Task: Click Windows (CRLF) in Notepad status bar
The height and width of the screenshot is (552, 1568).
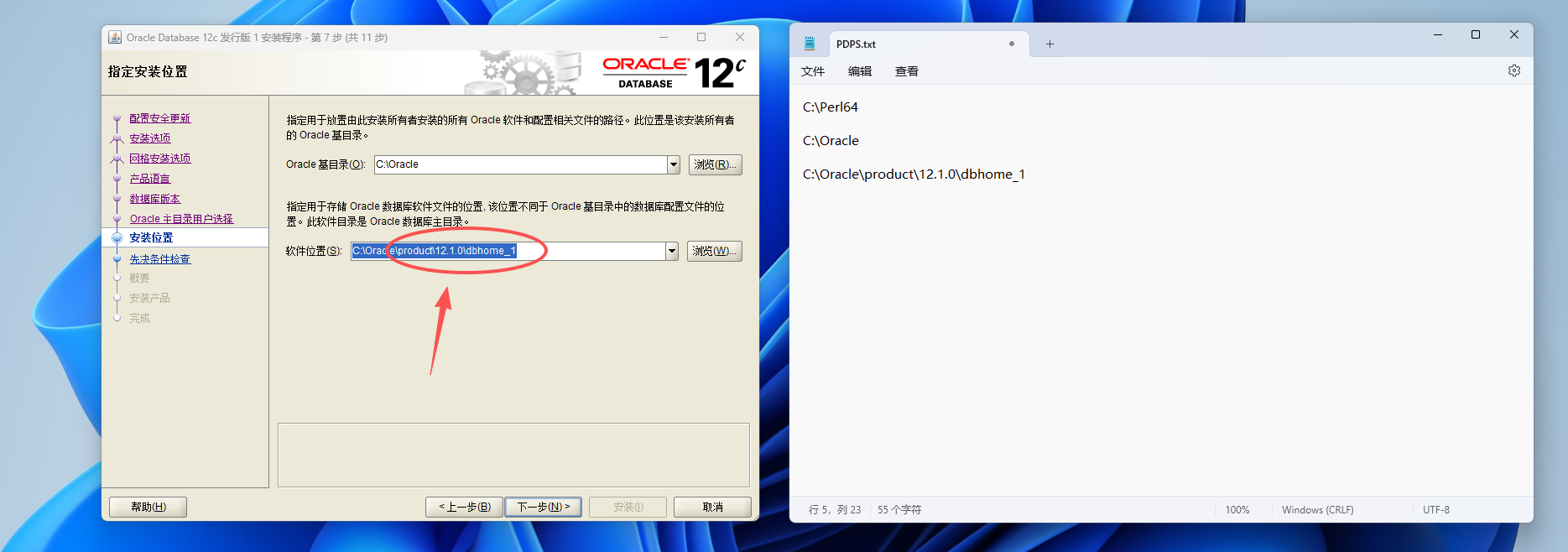Action: point(1318,510)
